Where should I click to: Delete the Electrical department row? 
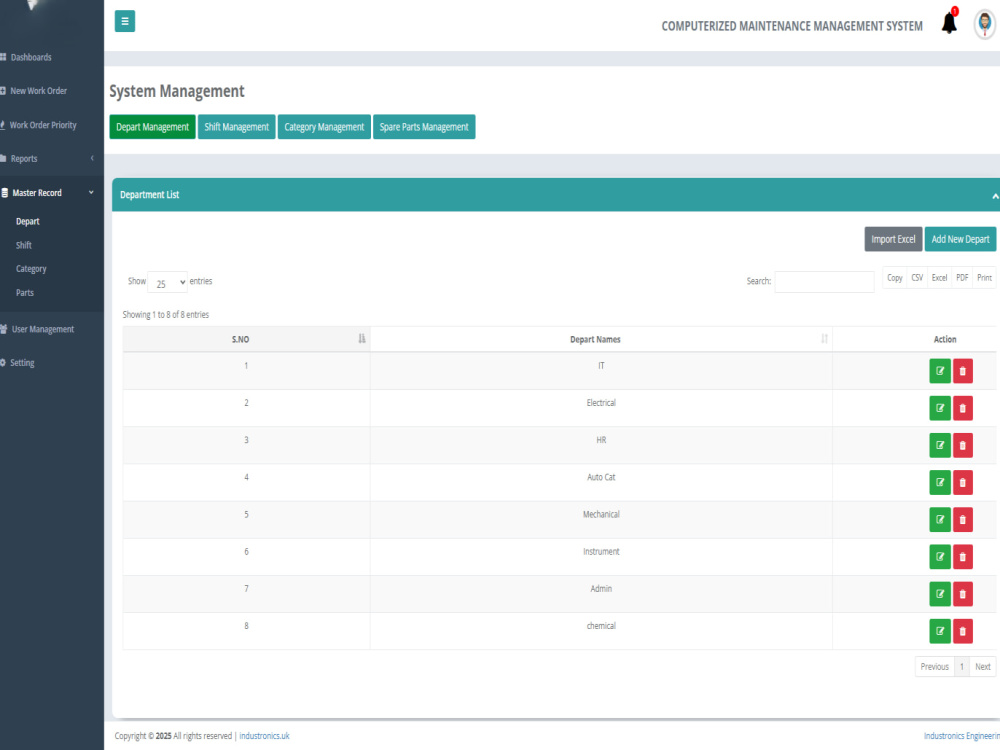963,408
